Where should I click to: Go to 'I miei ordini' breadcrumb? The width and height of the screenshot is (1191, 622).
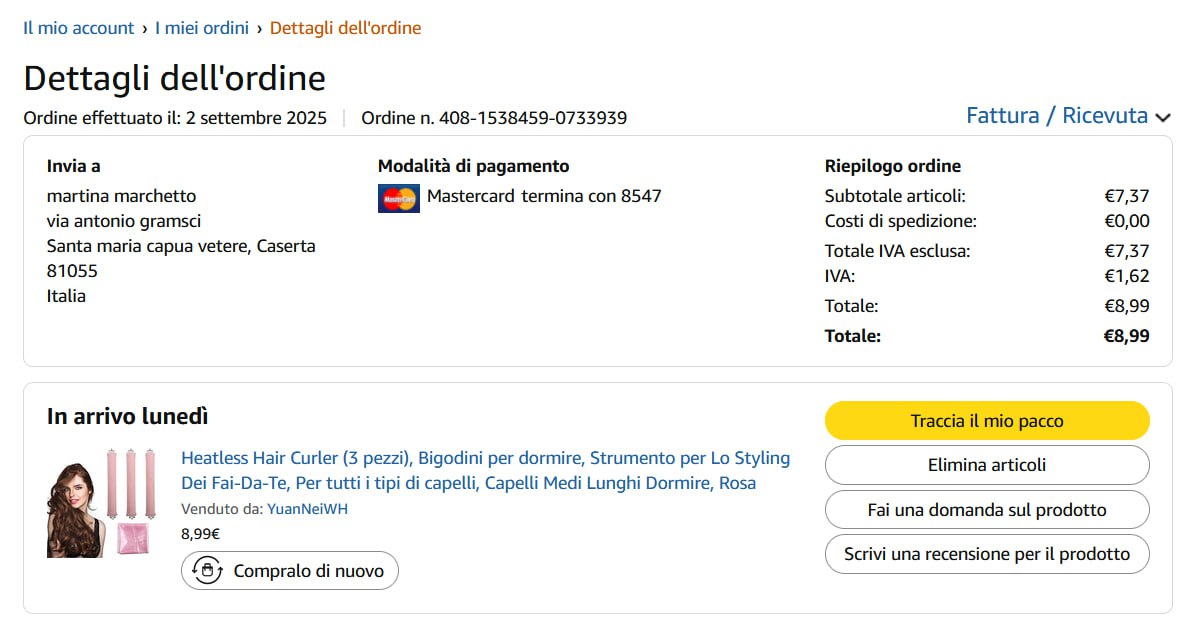(x=202, y=28)
